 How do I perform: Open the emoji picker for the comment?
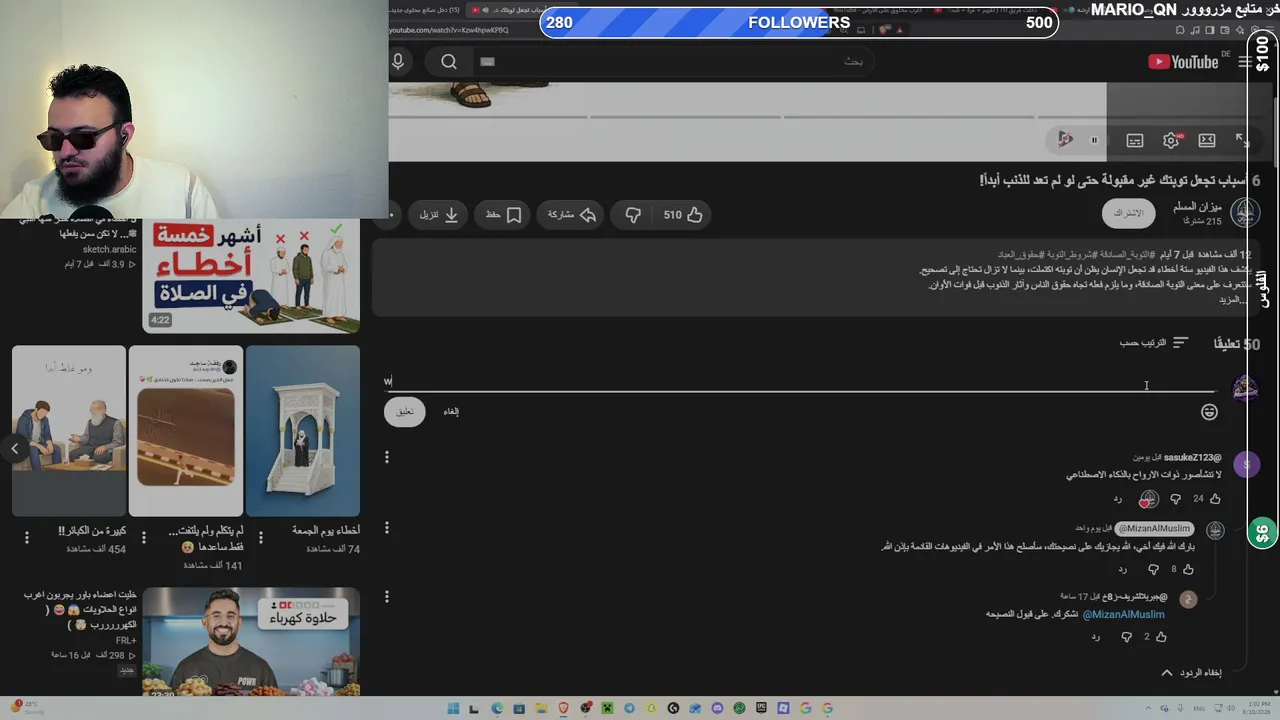point(1209,412)
